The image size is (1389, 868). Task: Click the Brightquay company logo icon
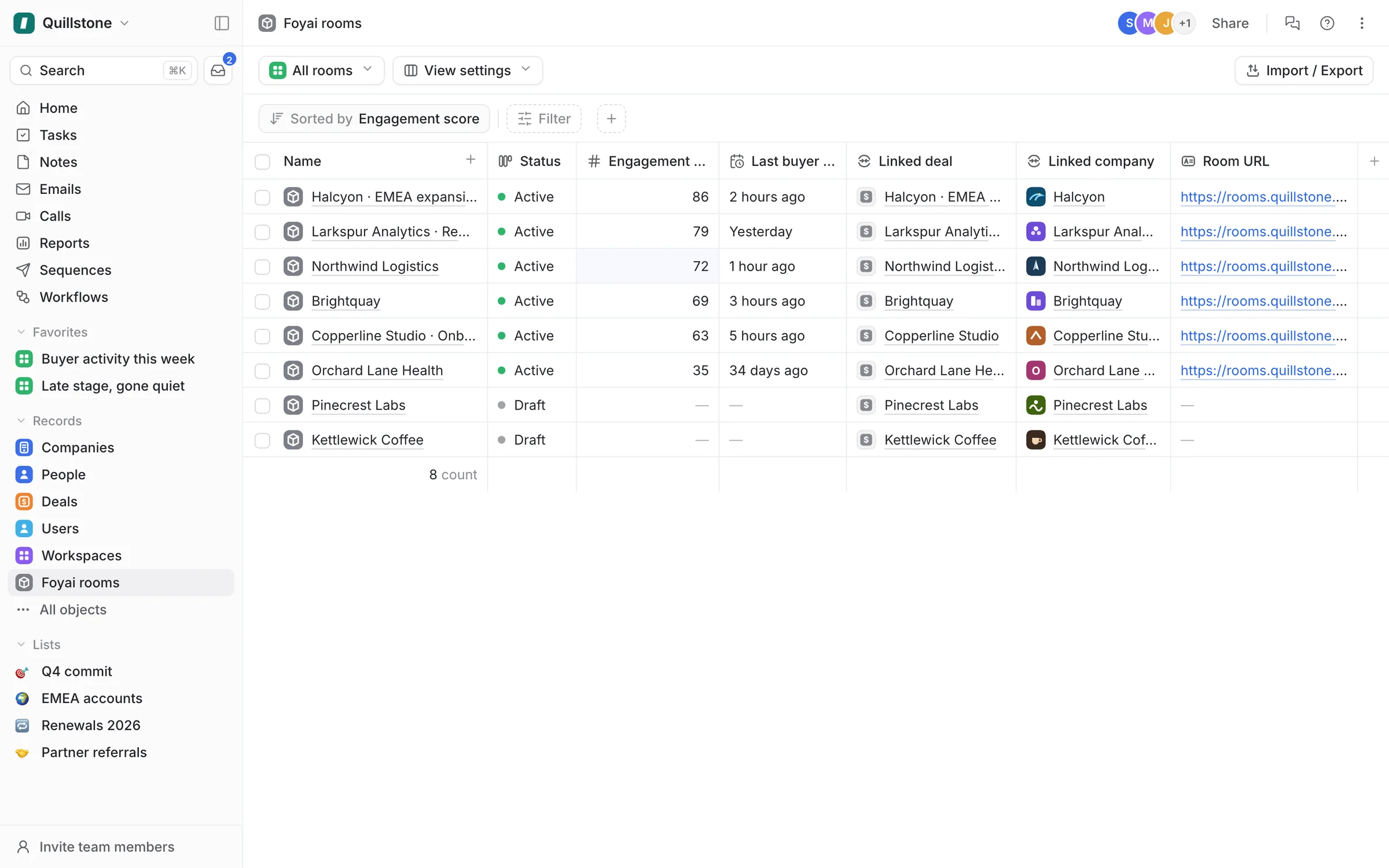1035,301
